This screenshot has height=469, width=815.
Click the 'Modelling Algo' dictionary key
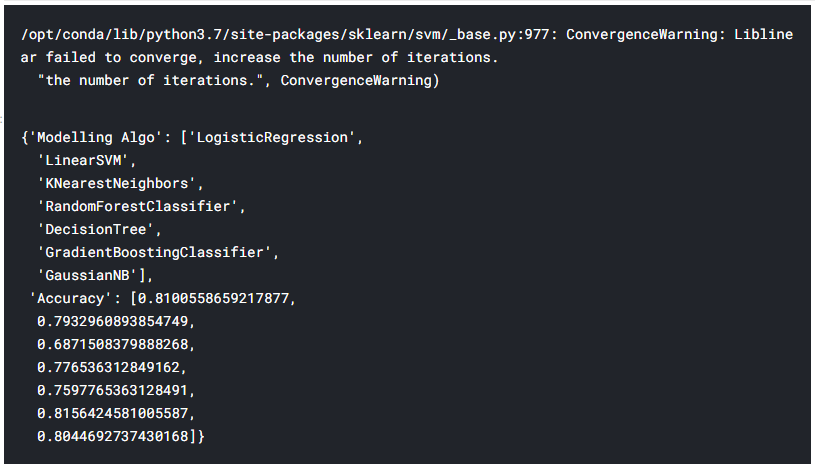point(96,138)
